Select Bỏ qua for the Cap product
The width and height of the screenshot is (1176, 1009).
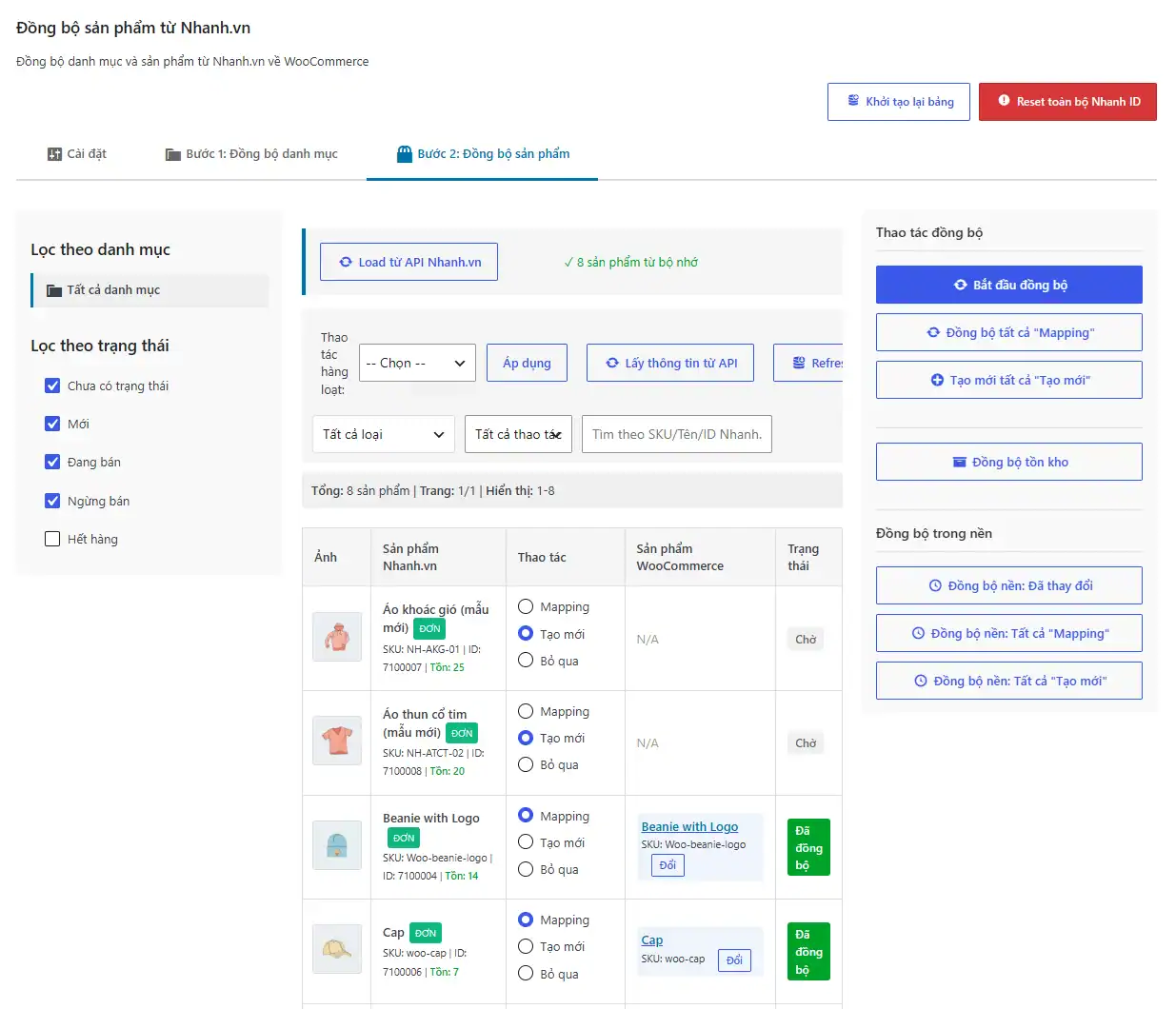coord(526,974)
